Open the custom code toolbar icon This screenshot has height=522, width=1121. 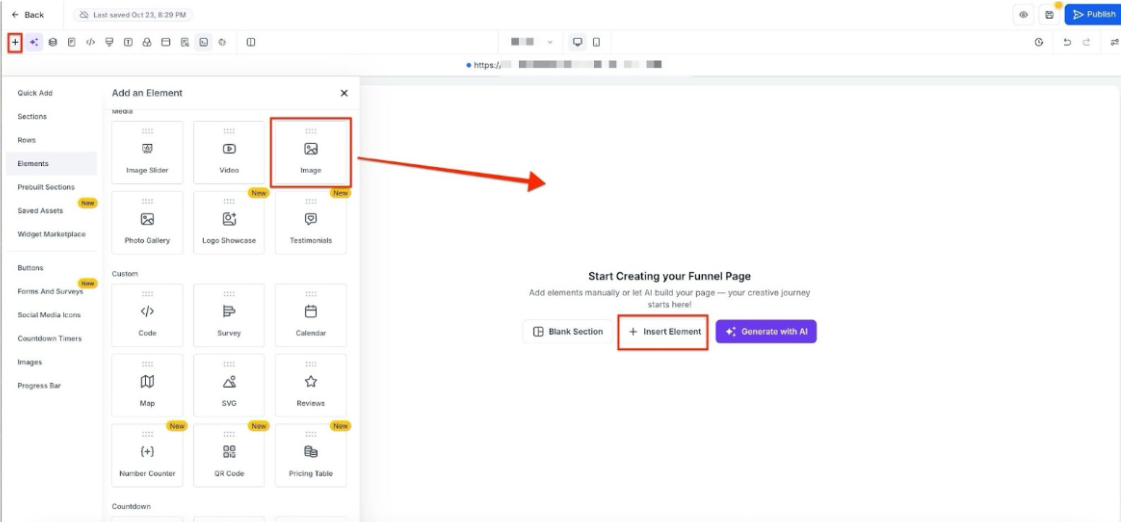point(90,42)
